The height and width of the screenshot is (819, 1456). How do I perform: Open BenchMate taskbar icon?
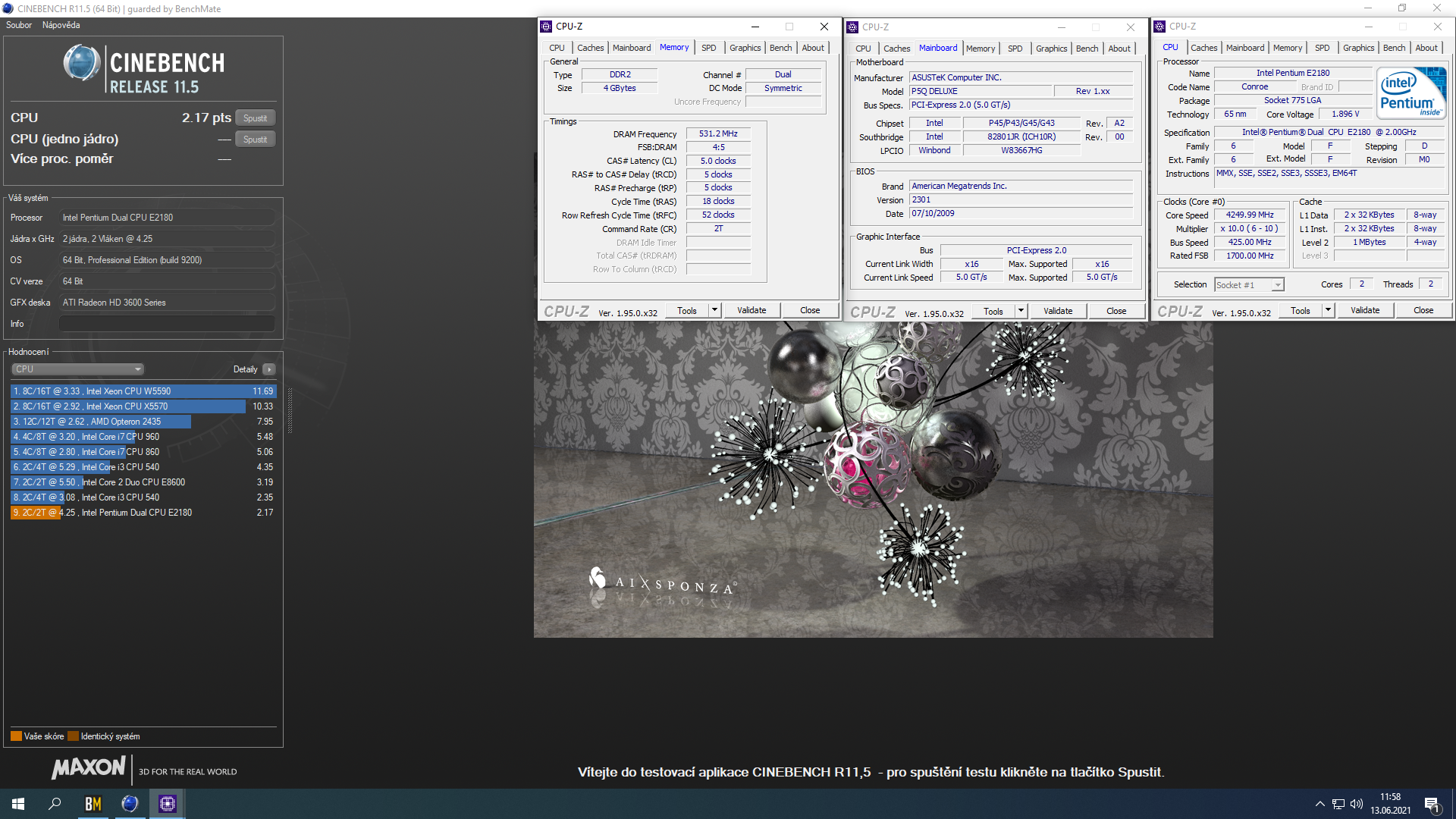(93, 804)
